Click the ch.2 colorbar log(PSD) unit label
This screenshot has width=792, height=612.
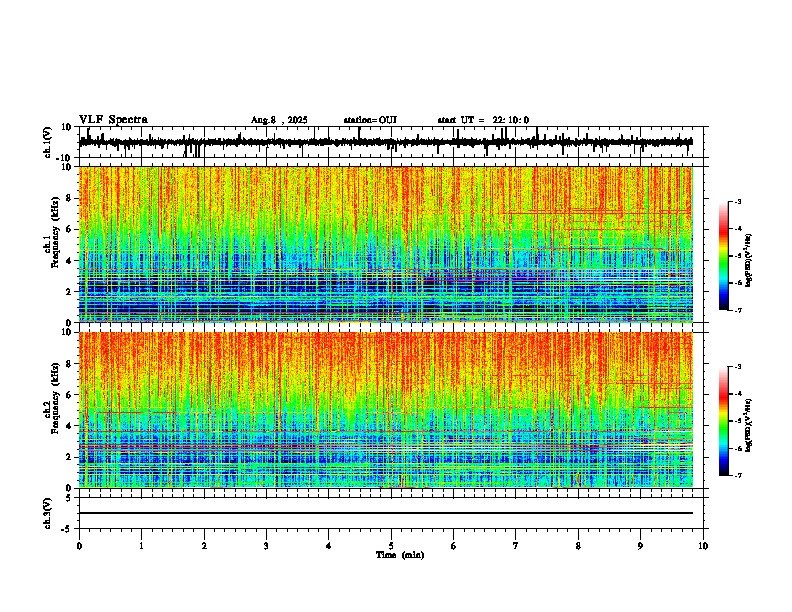pos(749,425)
